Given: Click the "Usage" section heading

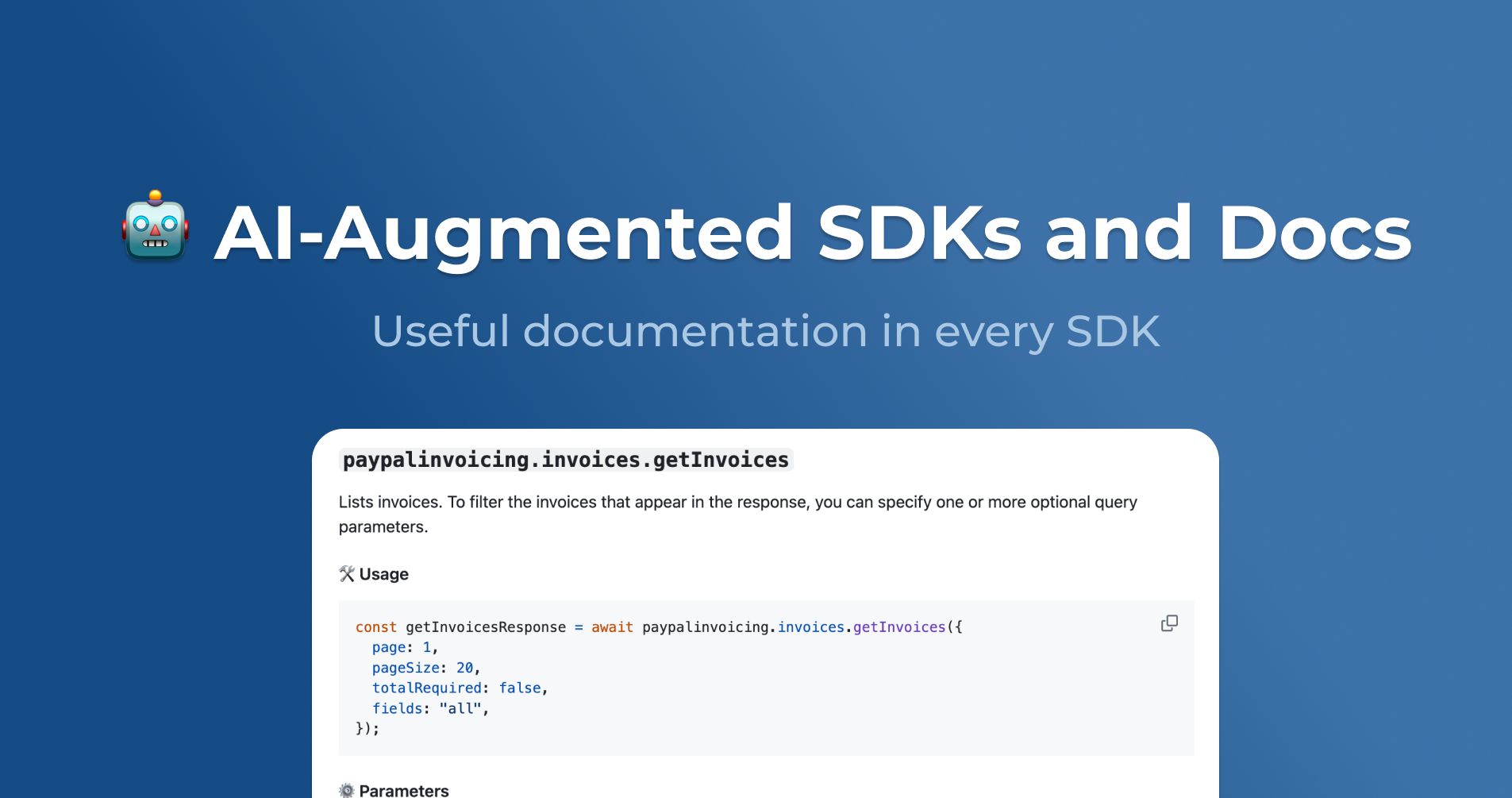Looking at the screenshot, I should coord(384,574).
